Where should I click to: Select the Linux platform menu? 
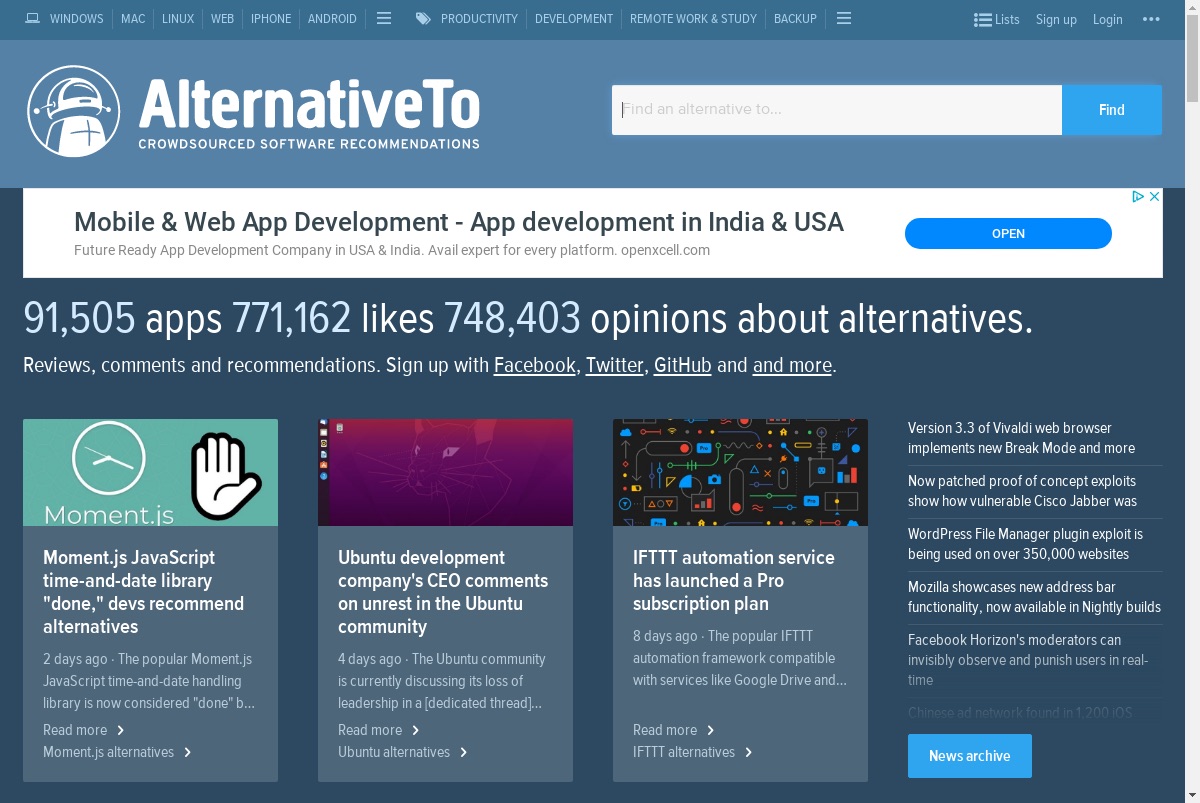(178, 19)
